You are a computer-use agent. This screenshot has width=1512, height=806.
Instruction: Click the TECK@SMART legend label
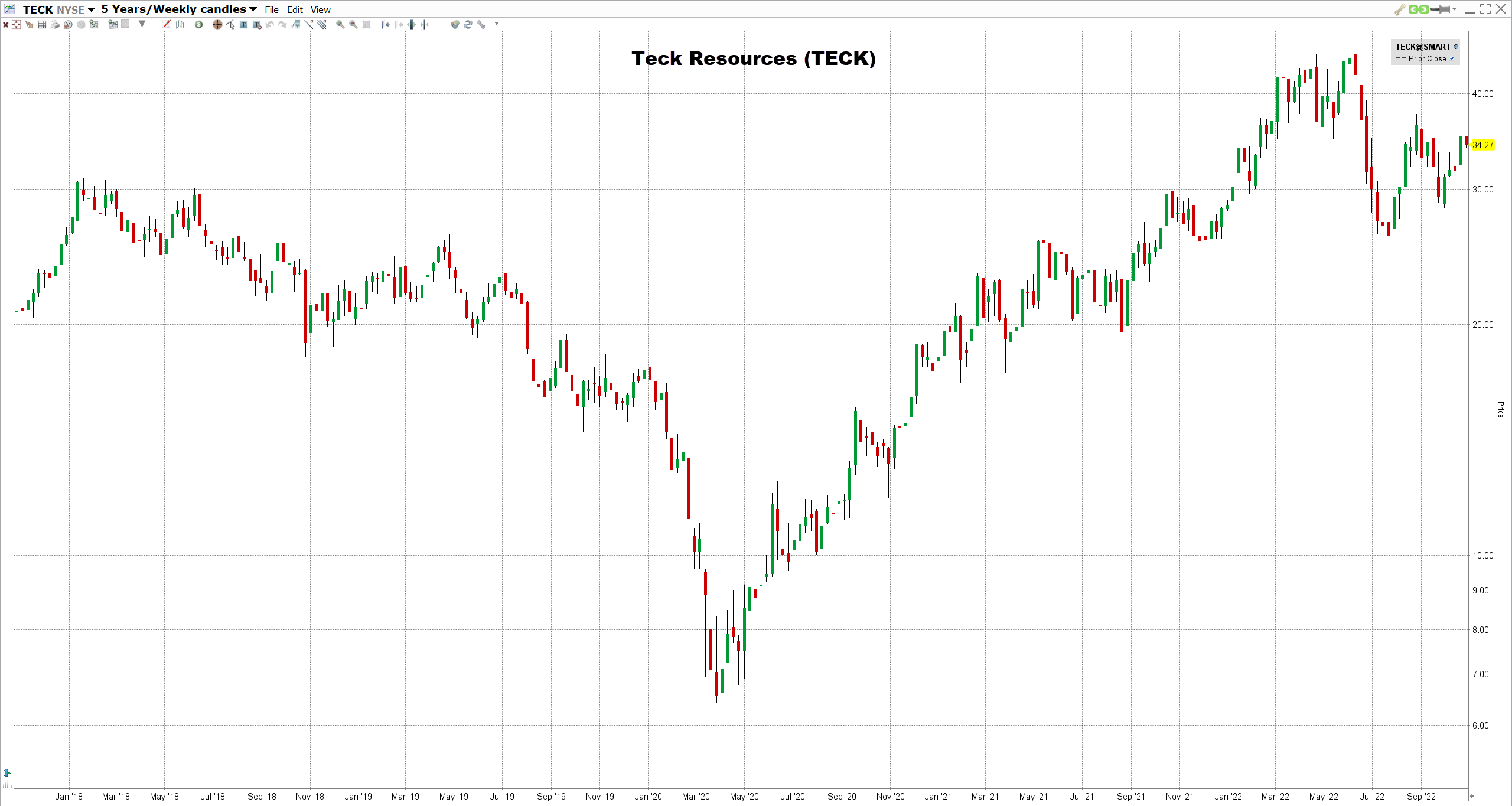click(x=1423, y=47)
